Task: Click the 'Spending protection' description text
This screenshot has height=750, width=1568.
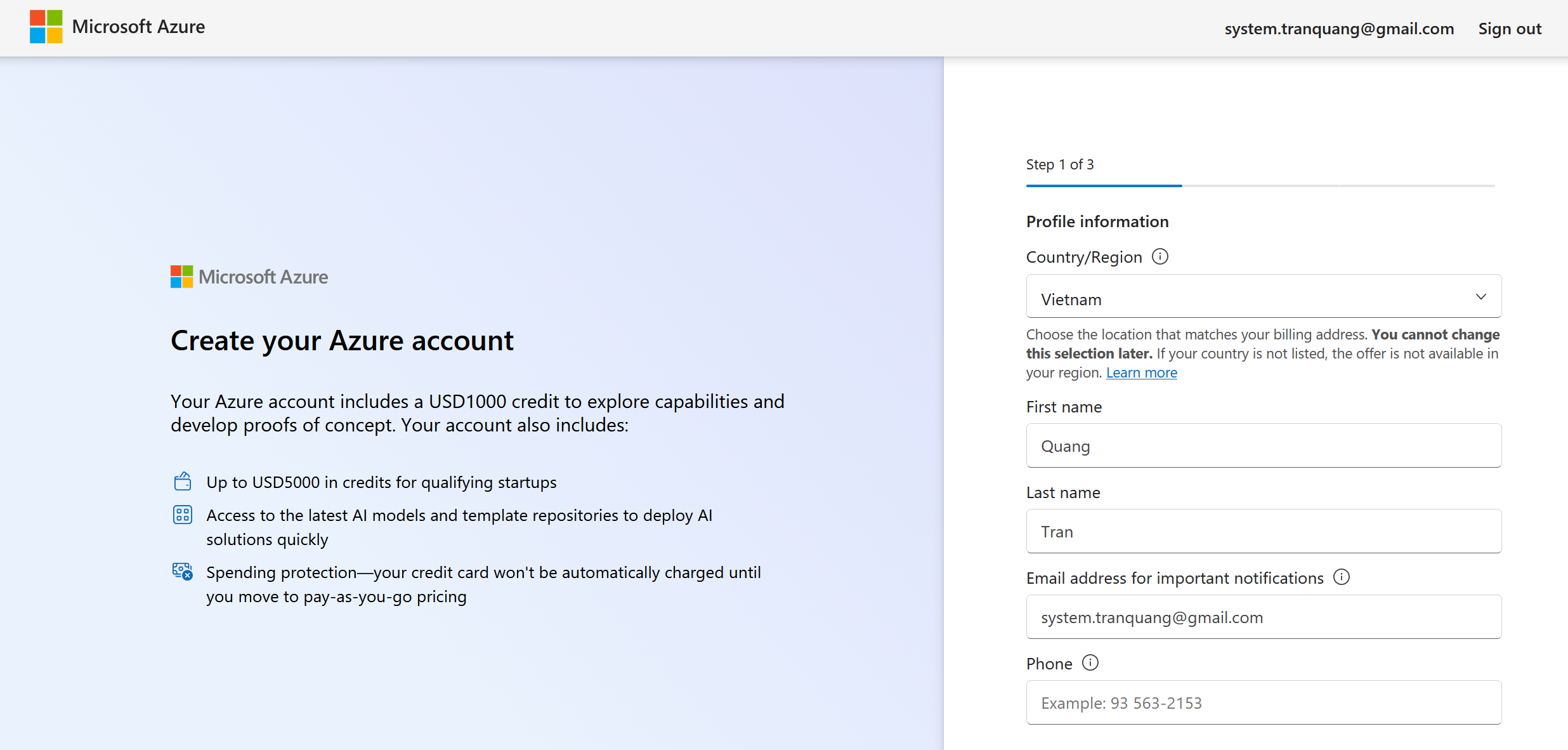Action: coord(483,584)
